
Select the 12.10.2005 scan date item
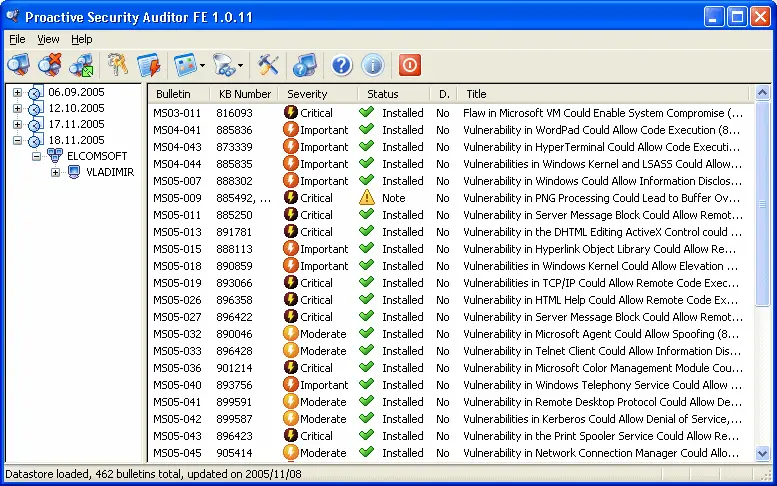76,109
